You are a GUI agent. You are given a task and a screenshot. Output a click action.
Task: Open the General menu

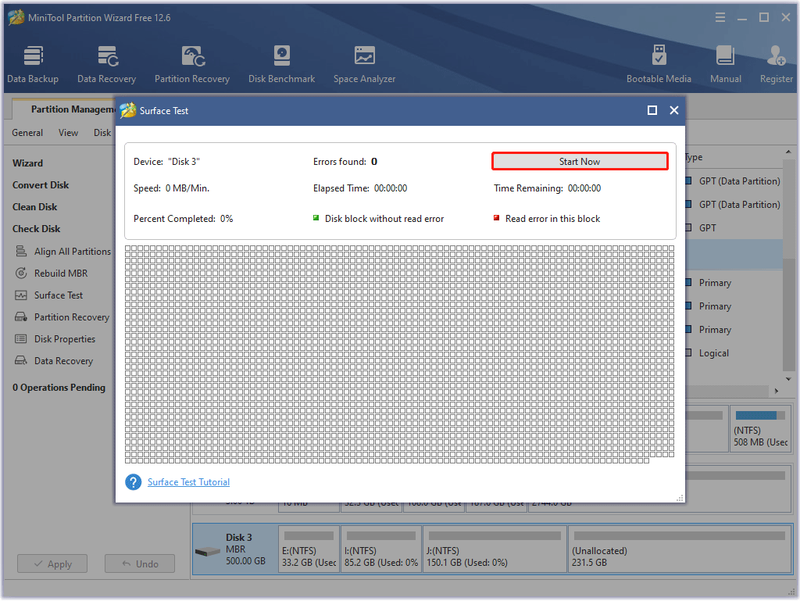(28, 133)
